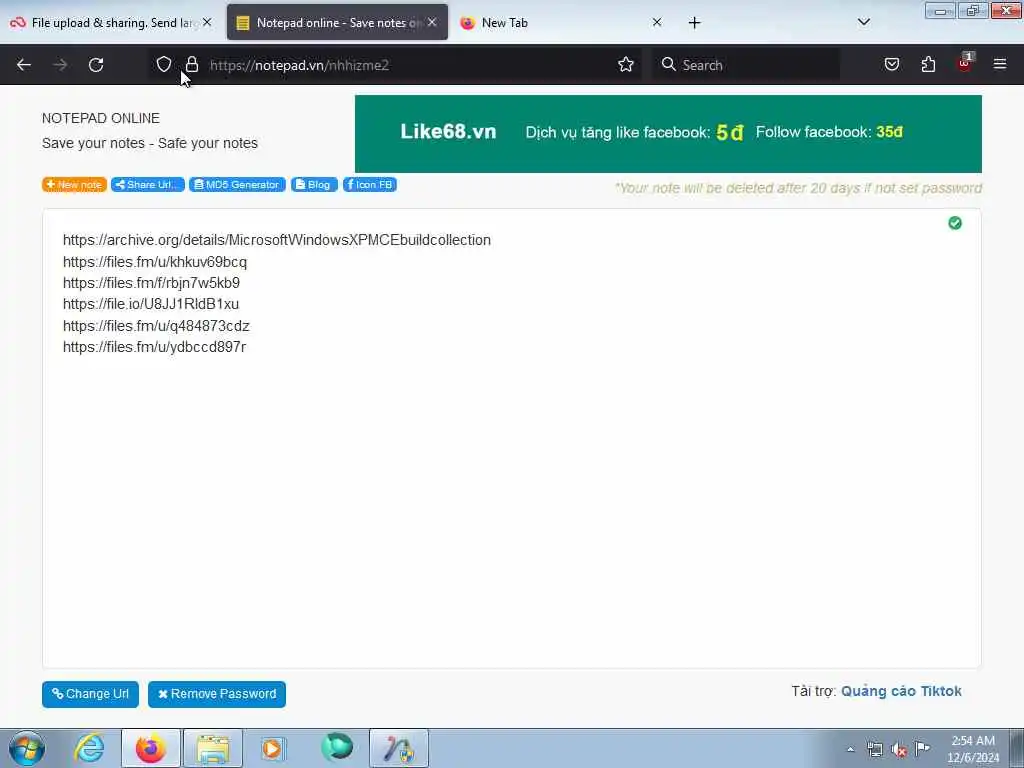Expand the list all tabs chevron
The width and height of the screenshot is (1024, 768).
pos(863,22)
